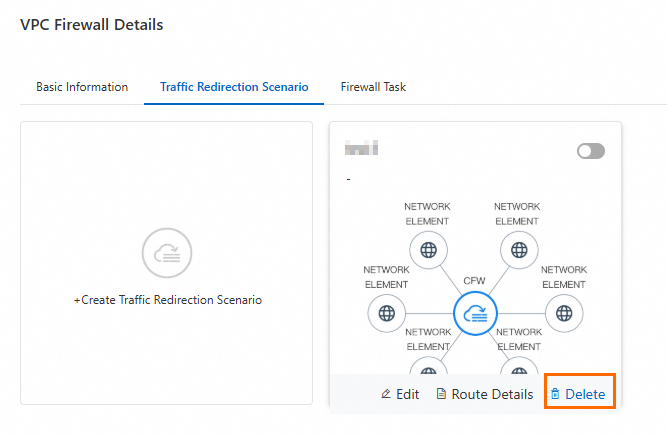Click the central CFW cloud firewall icon
The width and height of the screenshot is (667, 435).
[475, 314]
